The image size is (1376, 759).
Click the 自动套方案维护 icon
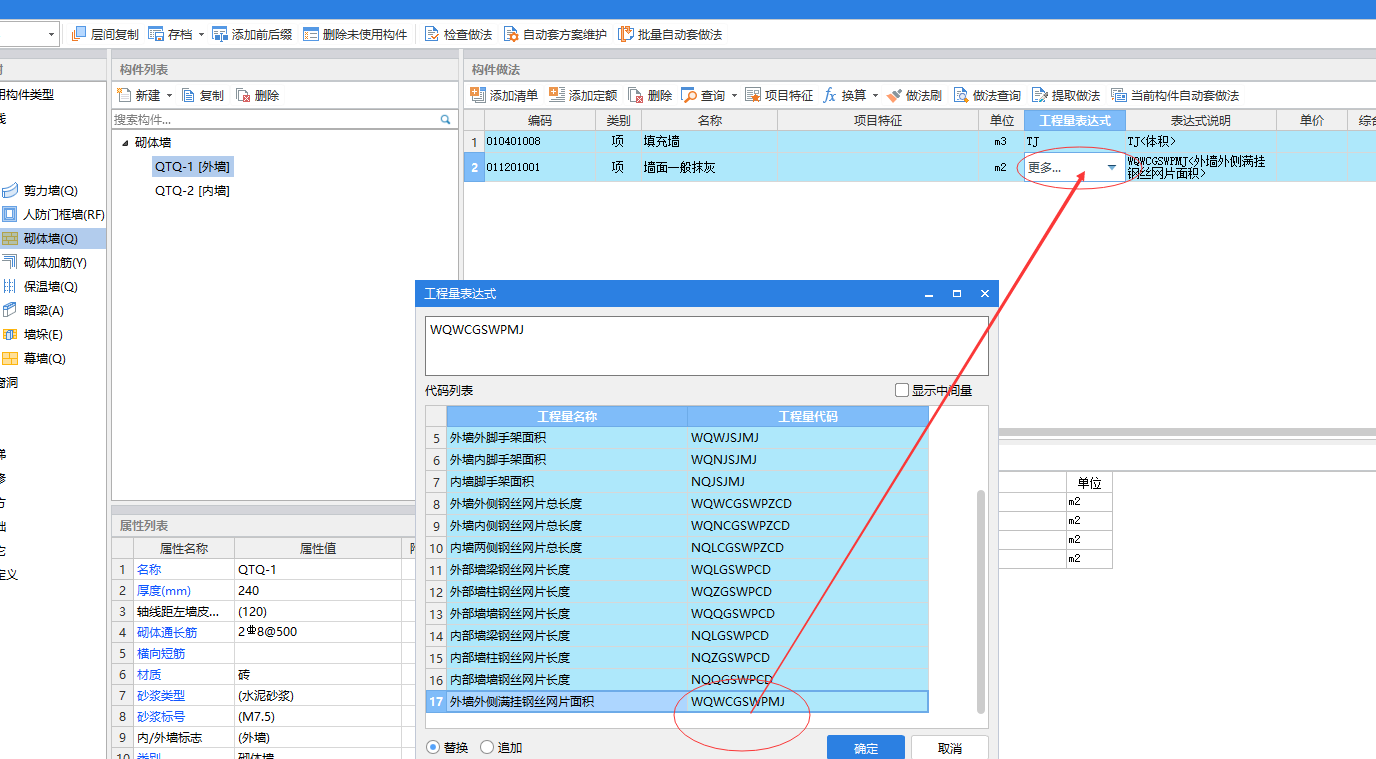click(x=511, y=34)
